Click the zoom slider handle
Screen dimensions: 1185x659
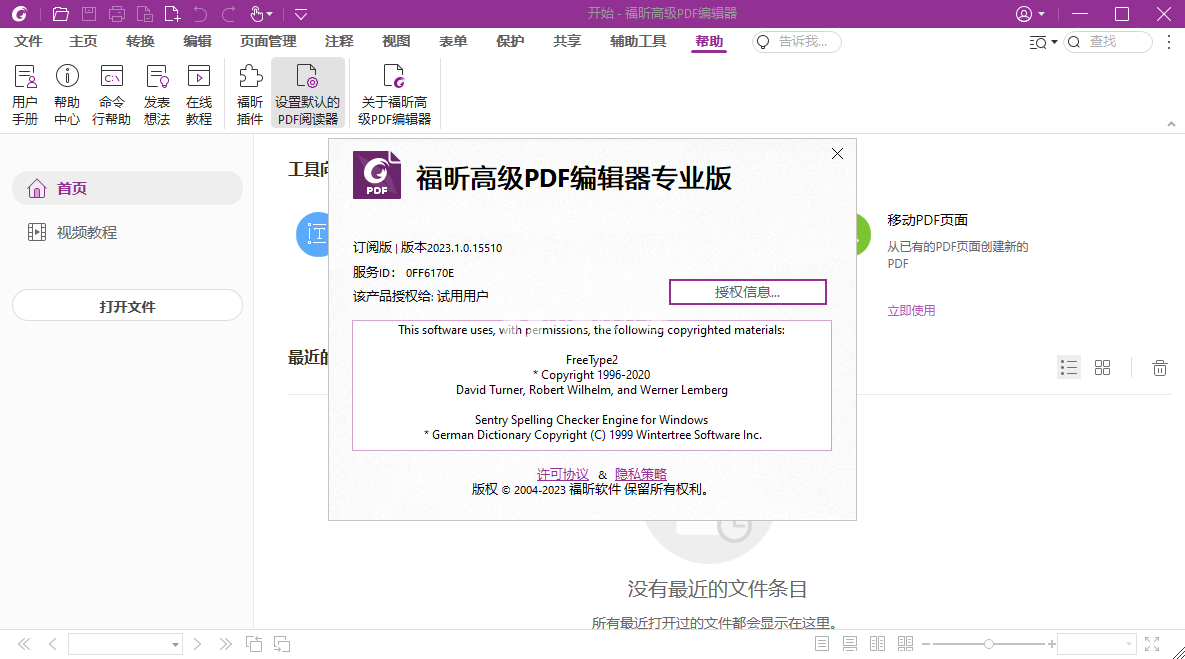pos(989,644)
